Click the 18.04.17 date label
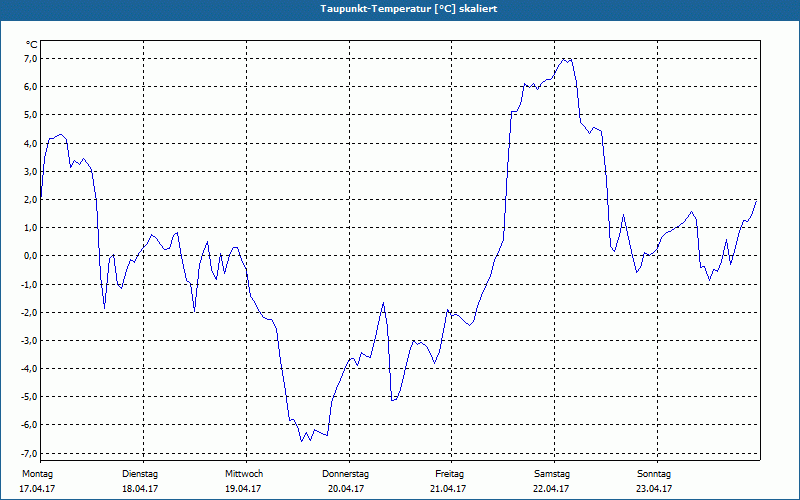 [x=140, y=489]
